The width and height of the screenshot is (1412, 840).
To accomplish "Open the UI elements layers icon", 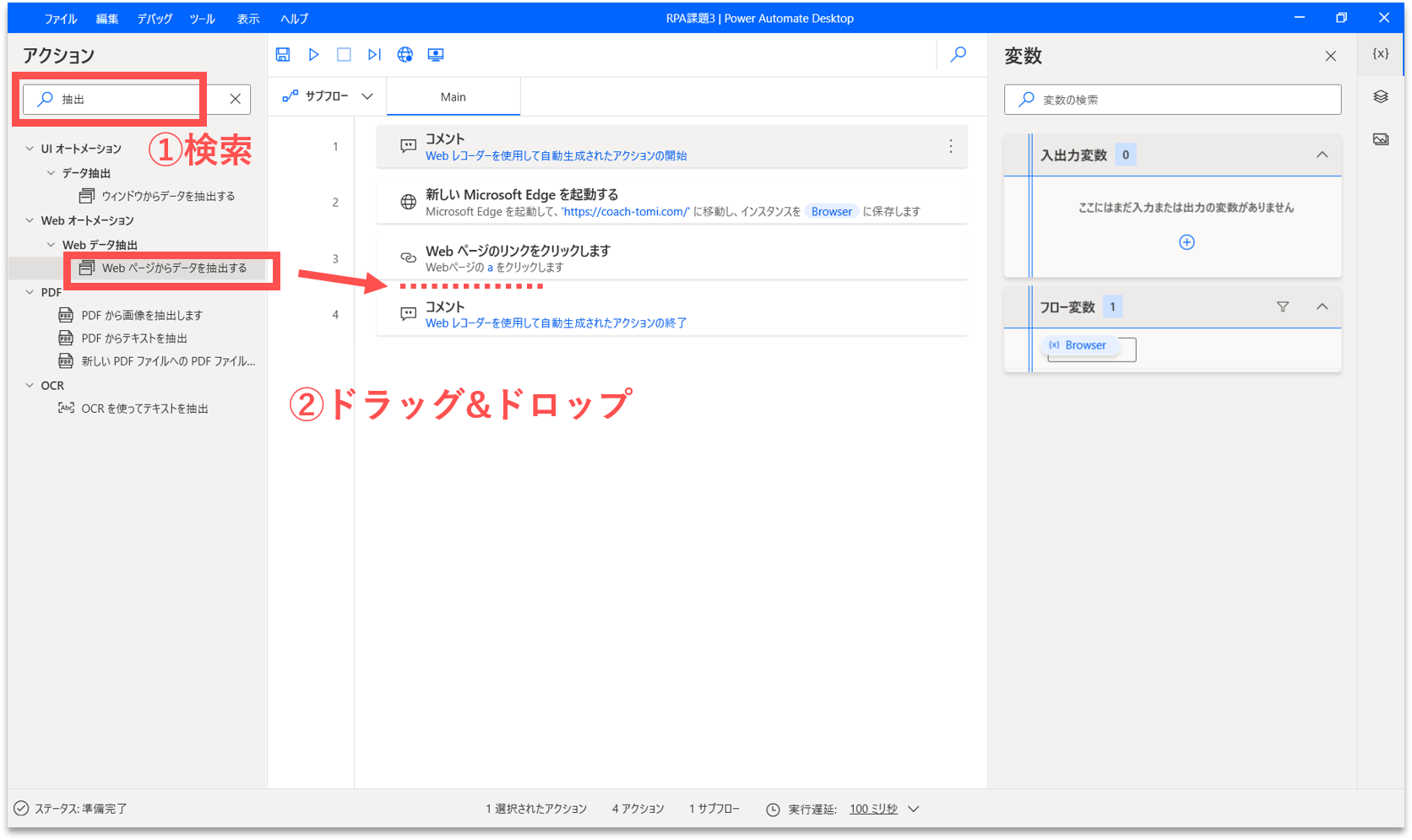I will point(1381,96).
